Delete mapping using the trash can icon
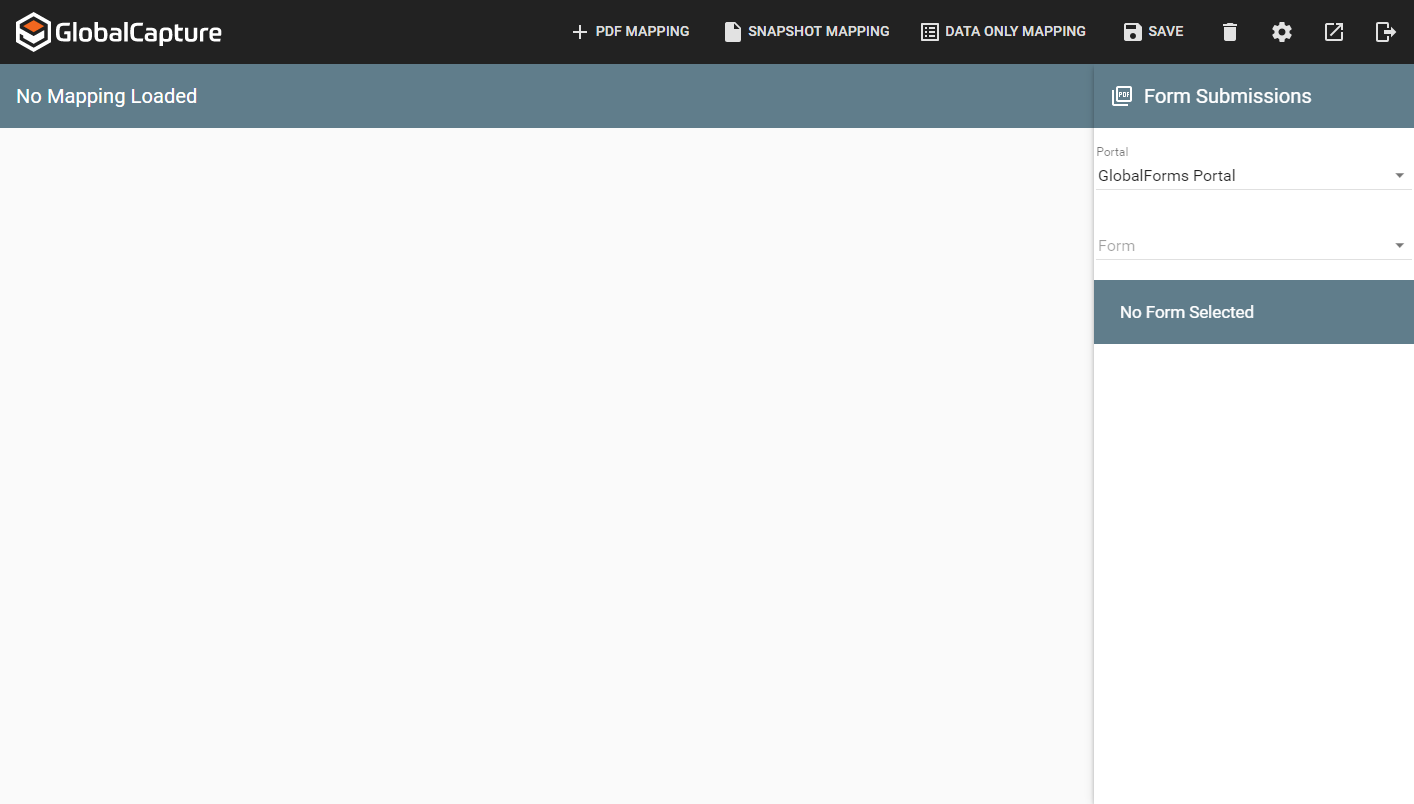This screenshot has width=1414, height=804. [1230, 32]
